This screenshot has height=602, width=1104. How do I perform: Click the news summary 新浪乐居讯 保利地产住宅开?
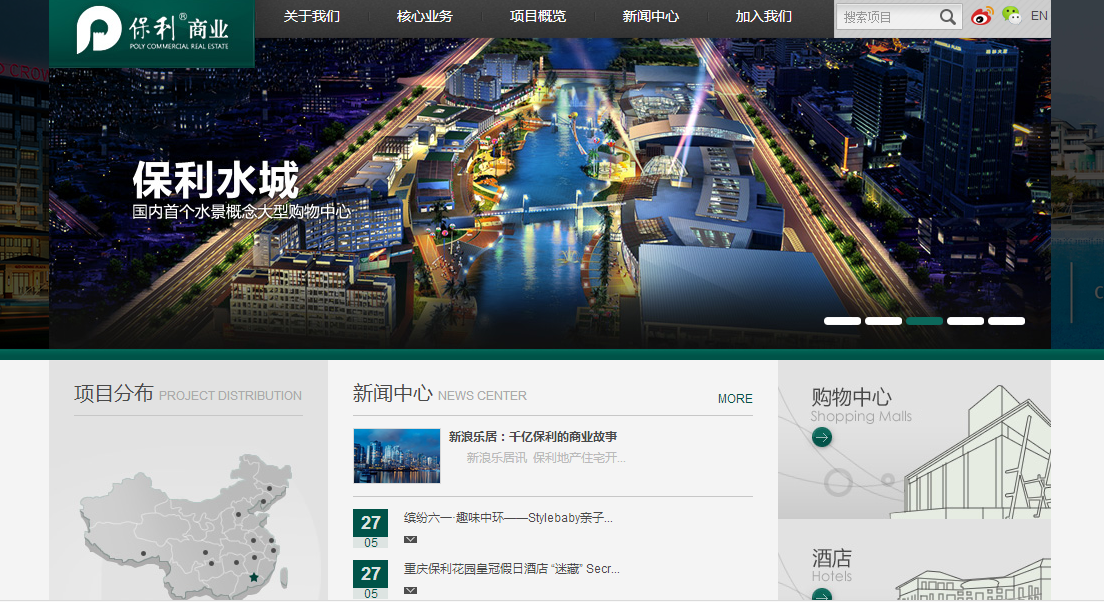point(546,458)
